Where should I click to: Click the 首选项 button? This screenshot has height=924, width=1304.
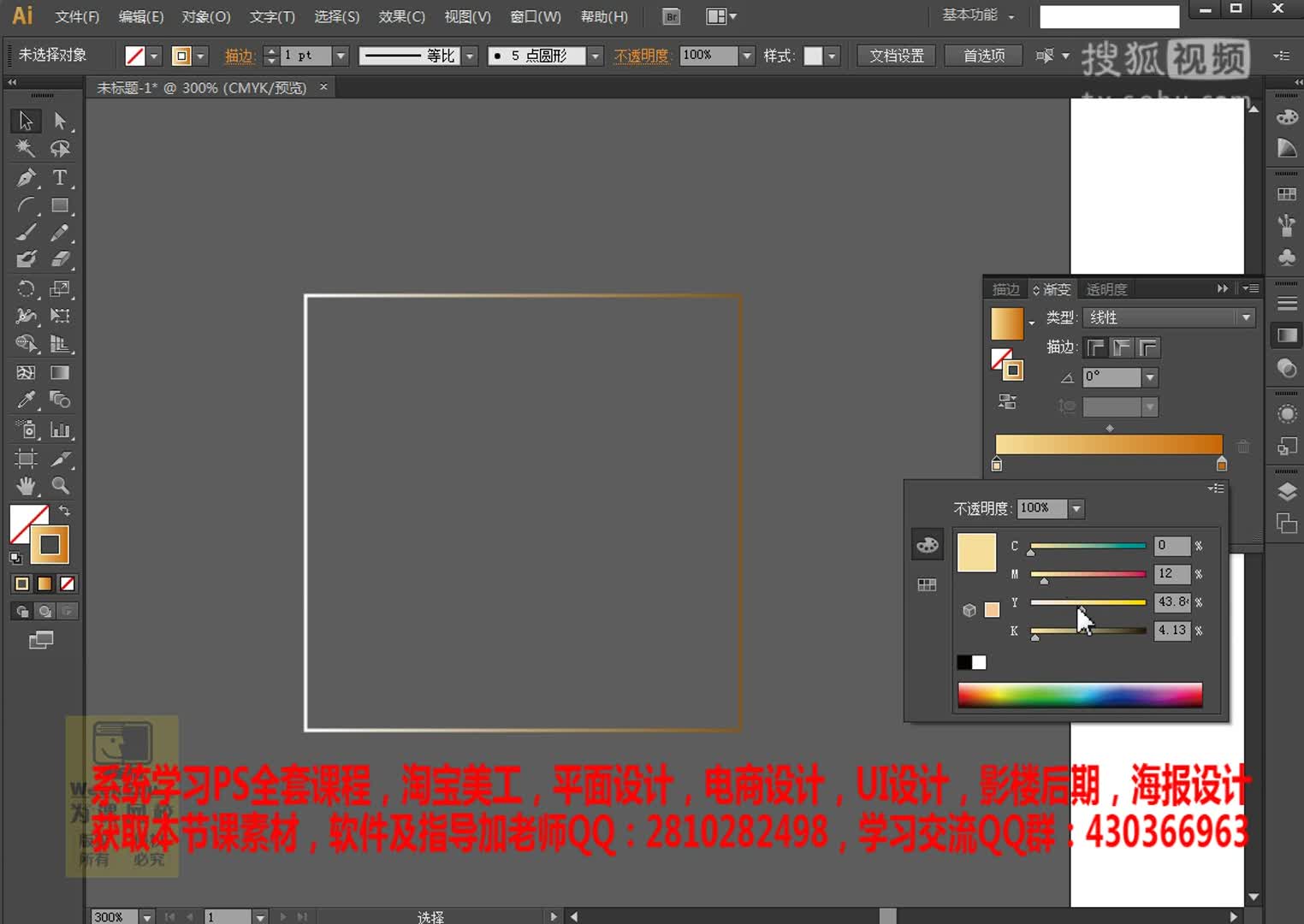click(x=984, y=56)
